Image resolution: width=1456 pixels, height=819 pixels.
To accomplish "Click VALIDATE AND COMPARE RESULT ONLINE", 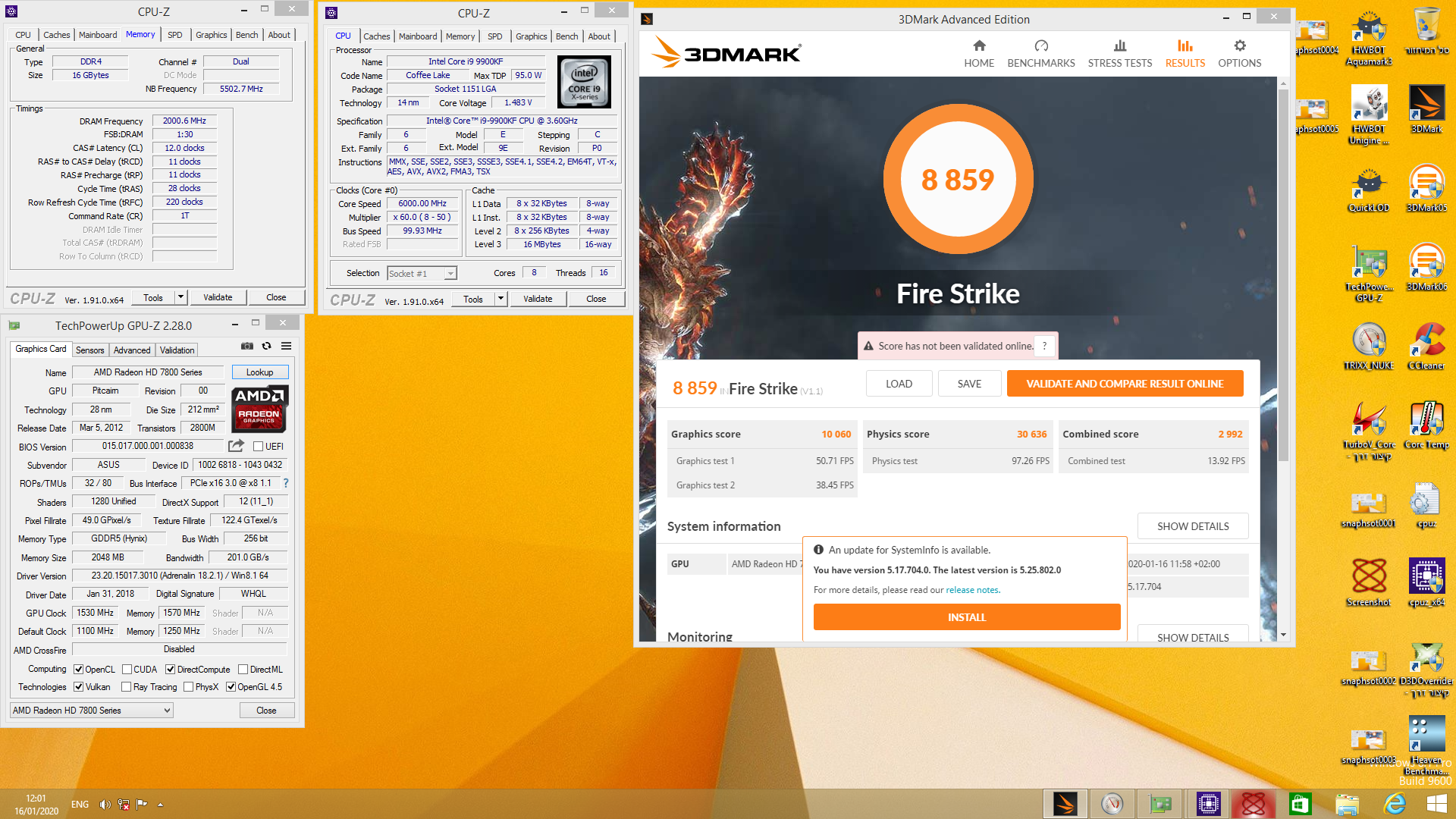I will coord(1125,384).
